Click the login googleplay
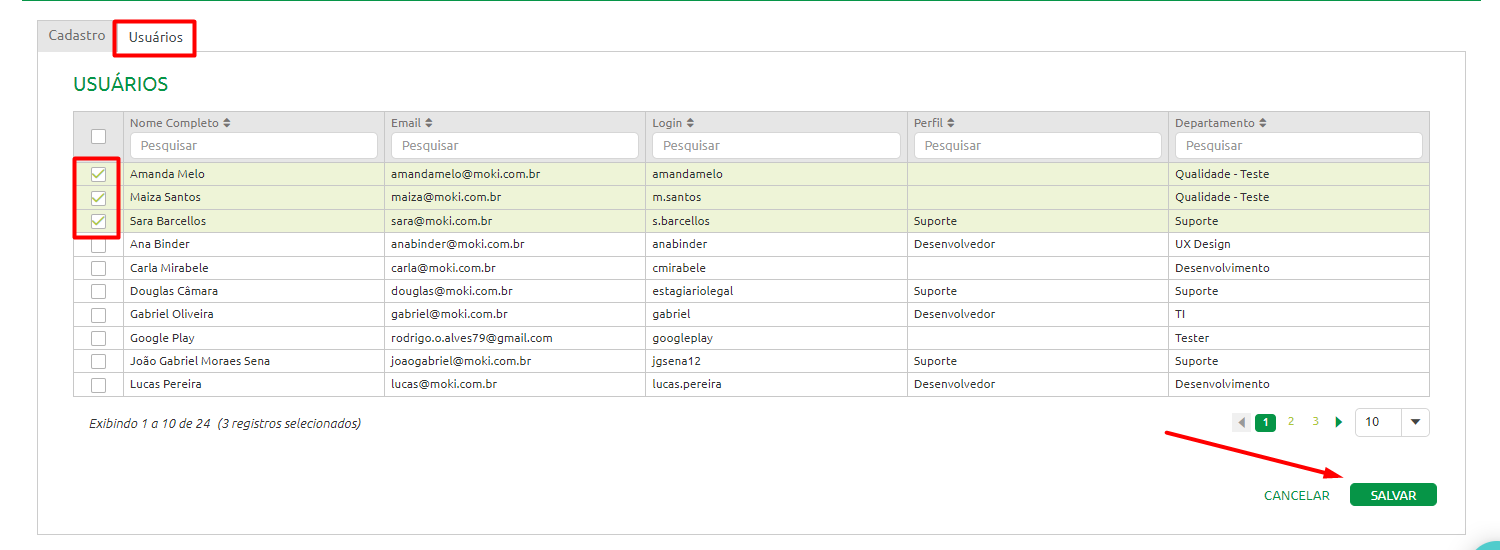The width and height of the screenshot is (1500, 550). (x=683, y=338)
